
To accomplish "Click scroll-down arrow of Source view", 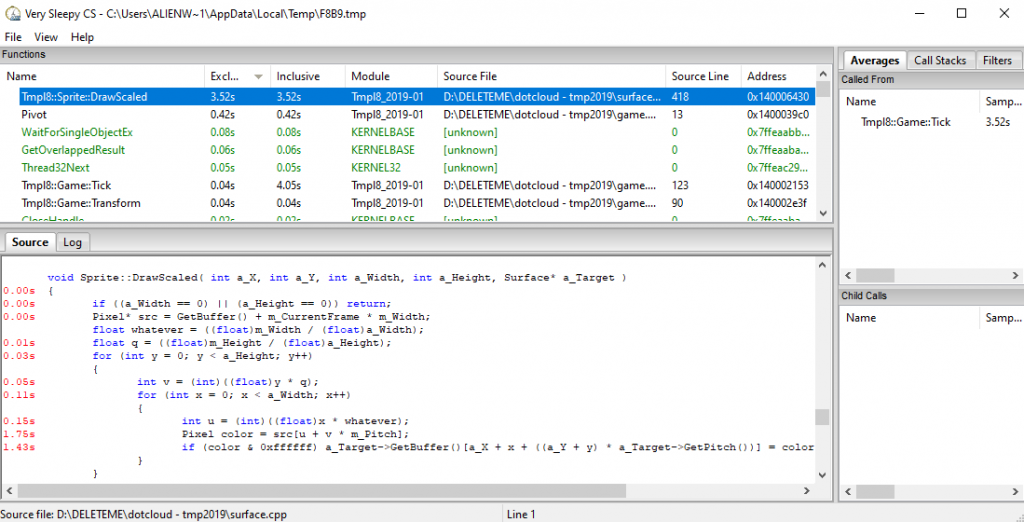I will [822, 476].
